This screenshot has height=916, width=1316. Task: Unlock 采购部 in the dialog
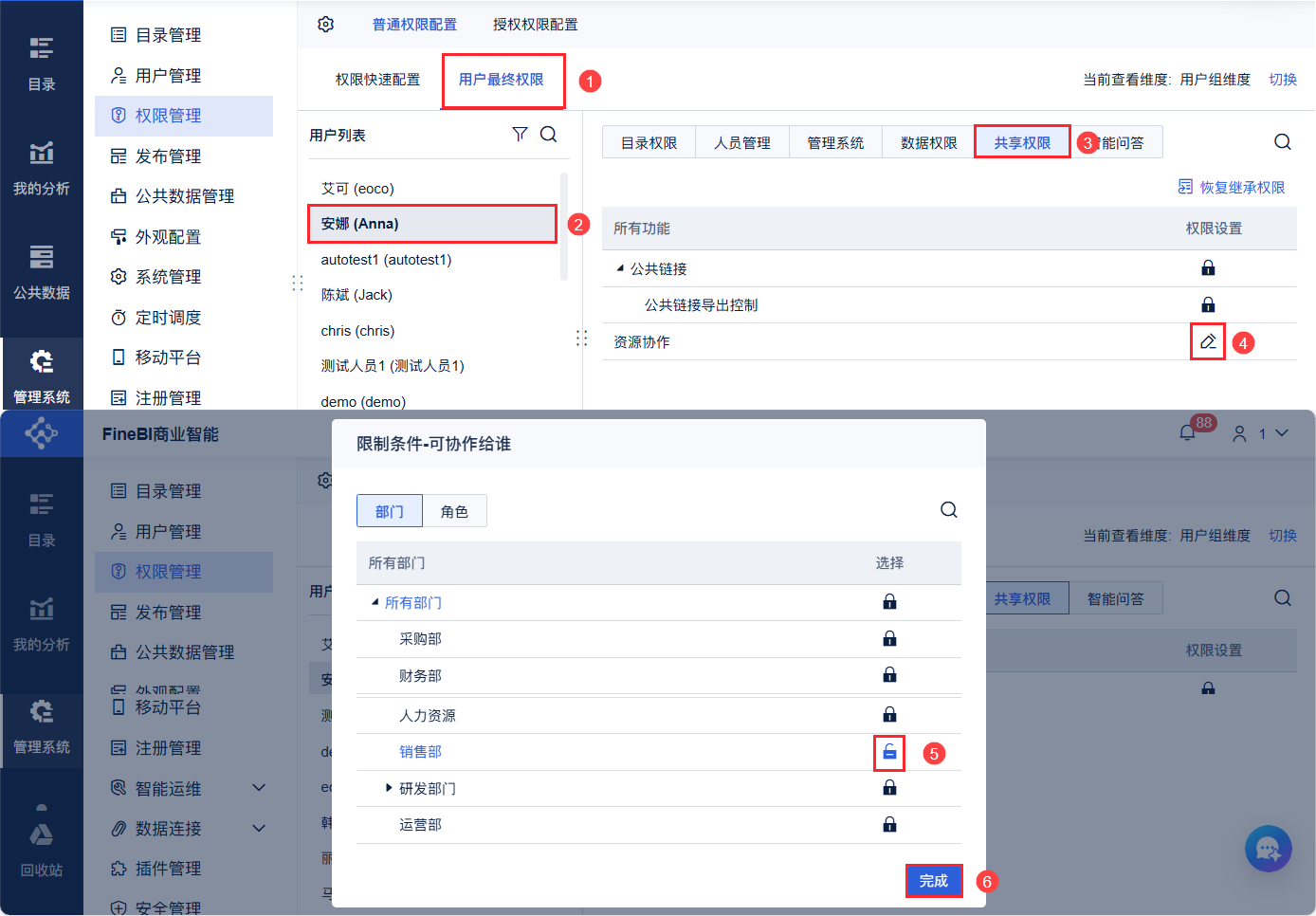coord(889,639)
